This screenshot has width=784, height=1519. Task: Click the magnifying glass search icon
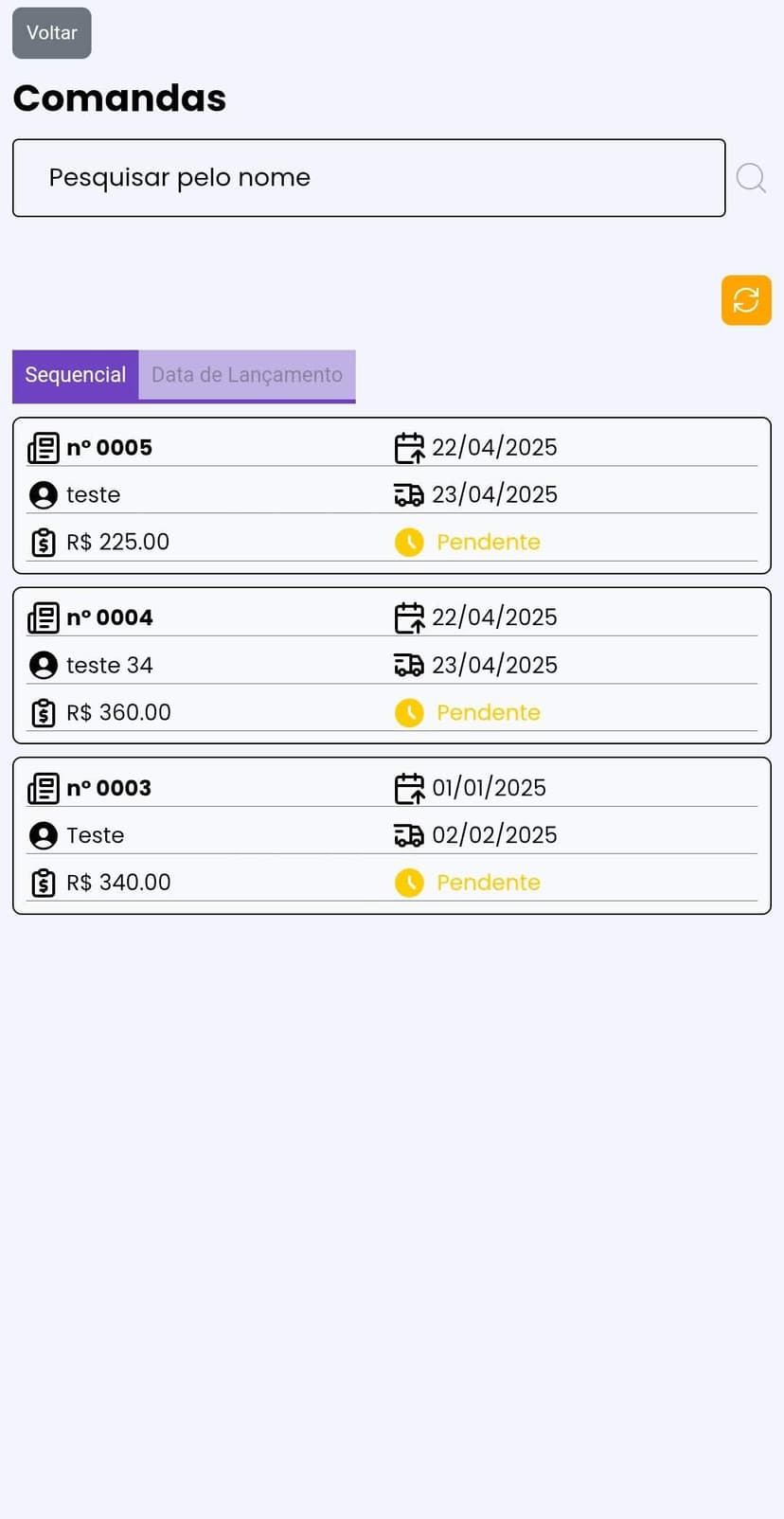point(751,178)
